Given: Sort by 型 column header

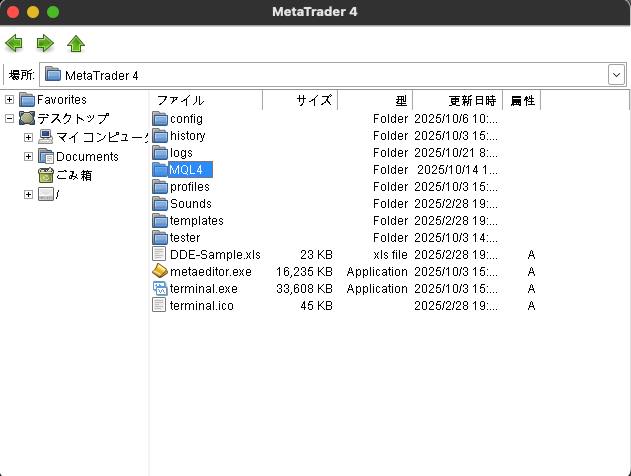Looking at the screenshot, I should pos(375,100).
